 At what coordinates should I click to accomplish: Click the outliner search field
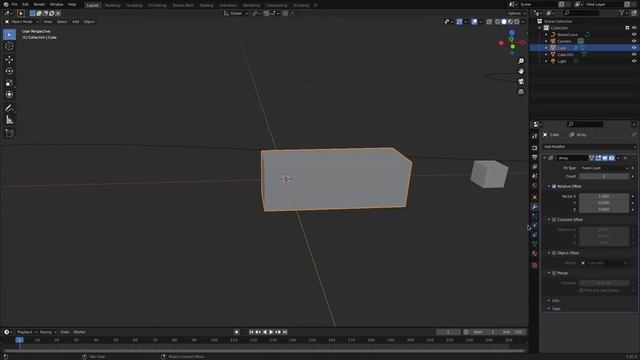pyautogui.click(x=582, y=13)
